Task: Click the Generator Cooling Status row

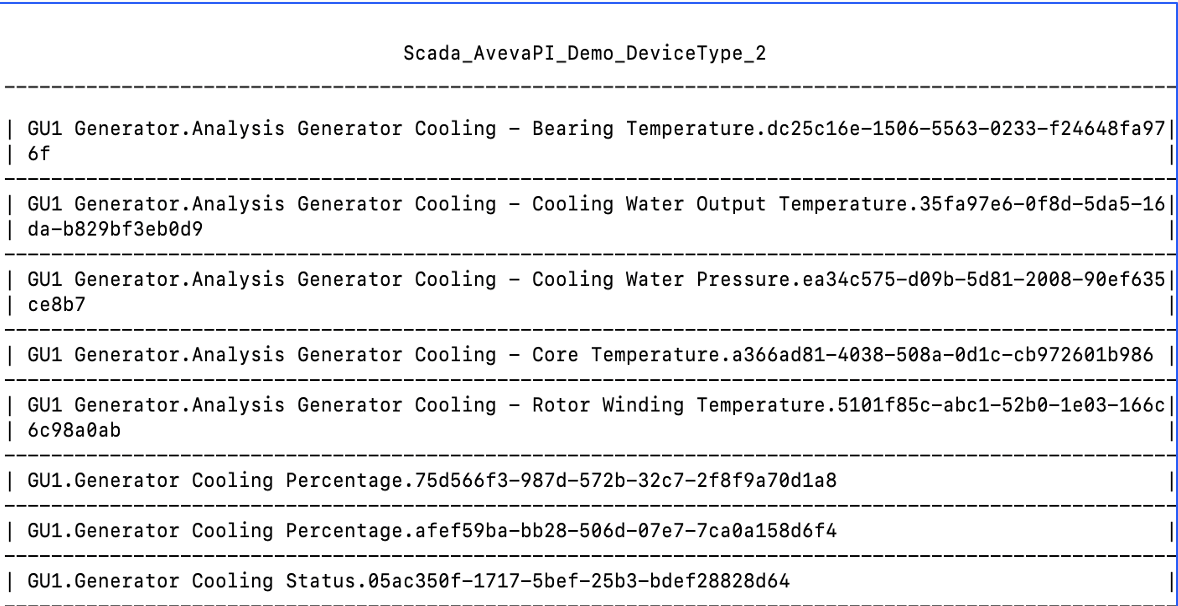Action: coord(589,581)
